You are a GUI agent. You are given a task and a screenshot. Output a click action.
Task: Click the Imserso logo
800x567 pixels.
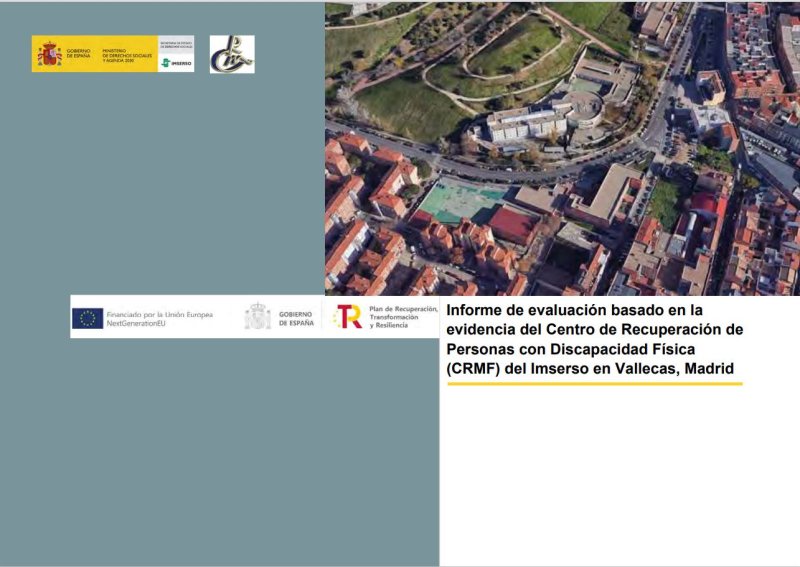point(176,62)
